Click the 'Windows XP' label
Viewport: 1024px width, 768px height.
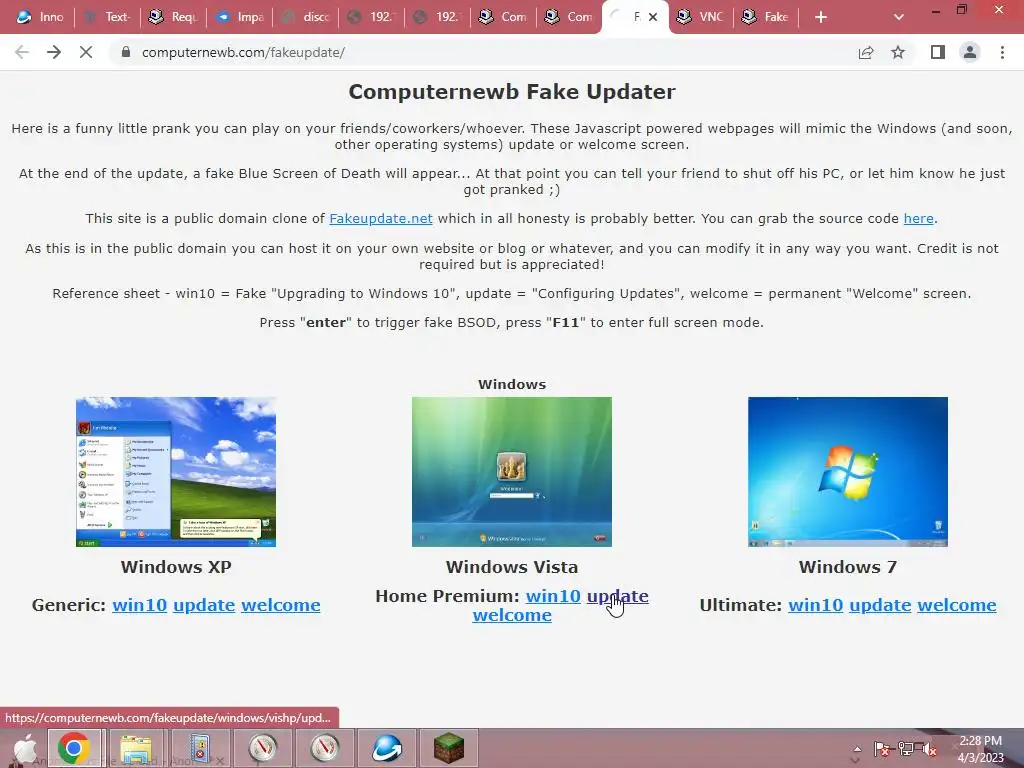(176, 567)
